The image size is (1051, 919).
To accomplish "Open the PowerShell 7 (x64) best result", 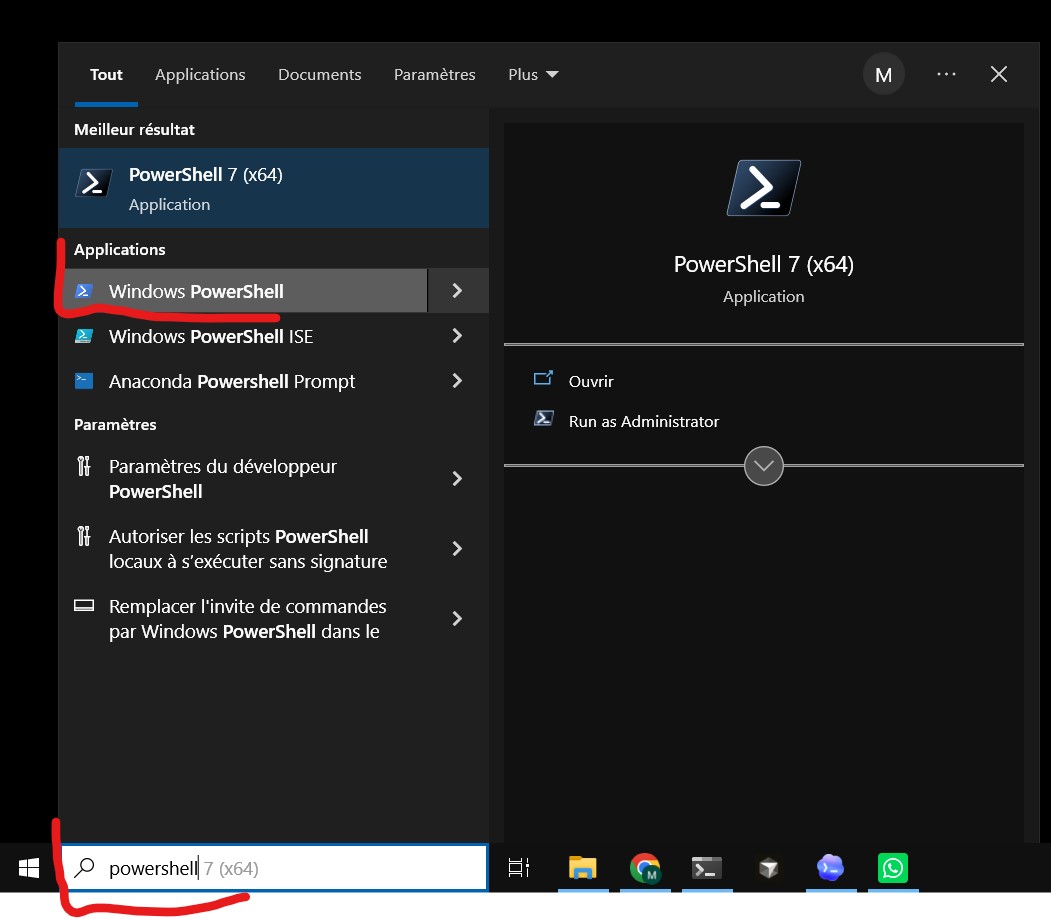I will (273, 188).
